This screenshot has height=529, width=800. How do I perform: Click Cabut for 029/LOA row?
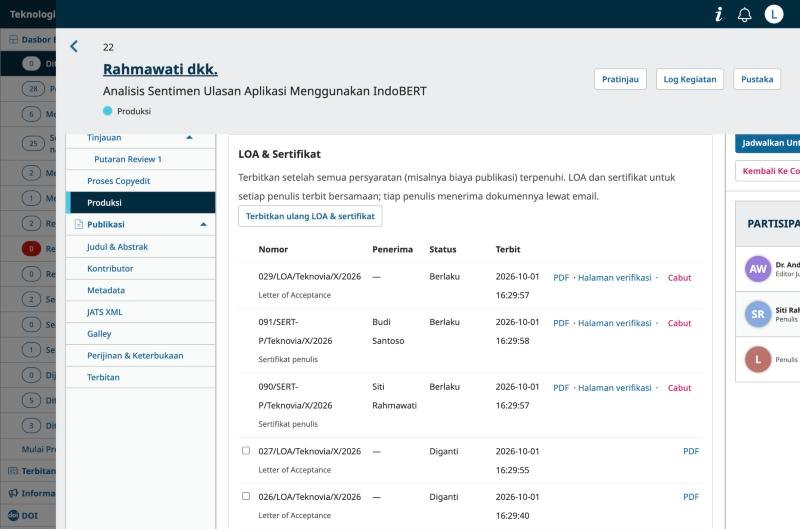[679, 278]
